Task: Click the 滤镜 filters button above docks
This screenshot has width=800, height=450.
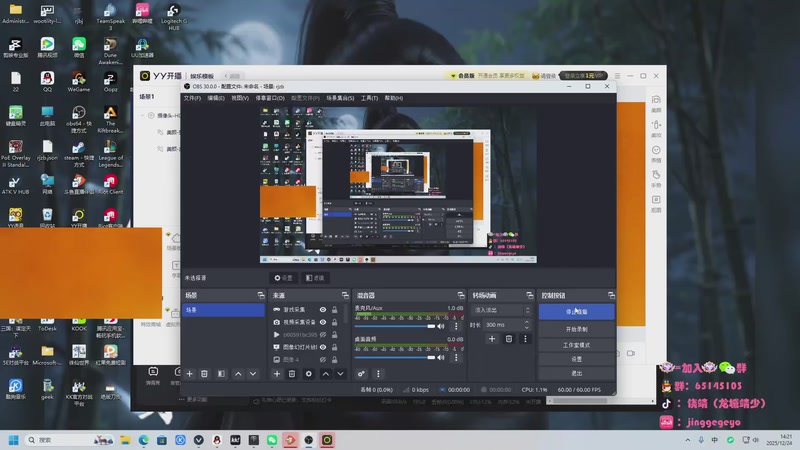Action: pos(315,278)
